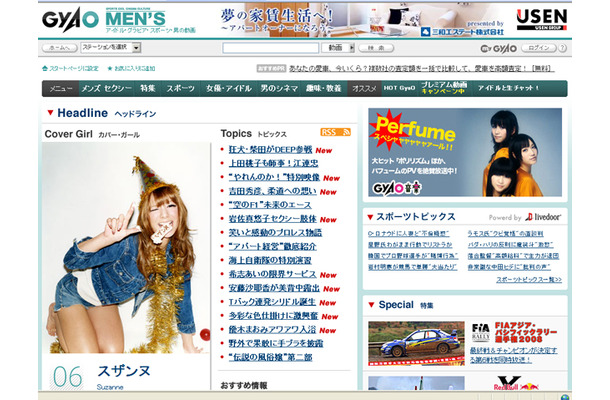Click the livedoor logo in sports topics
610x400 pixels.
click(543, 217)
